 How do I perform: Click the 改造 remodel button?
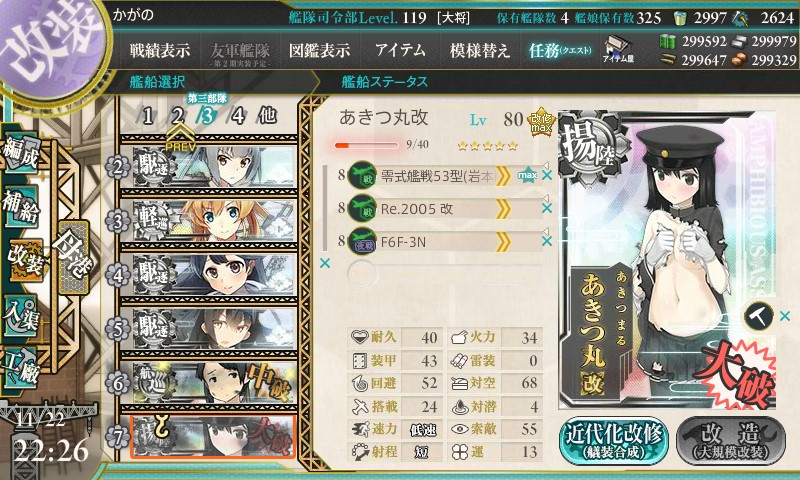(x=731, y=441)
